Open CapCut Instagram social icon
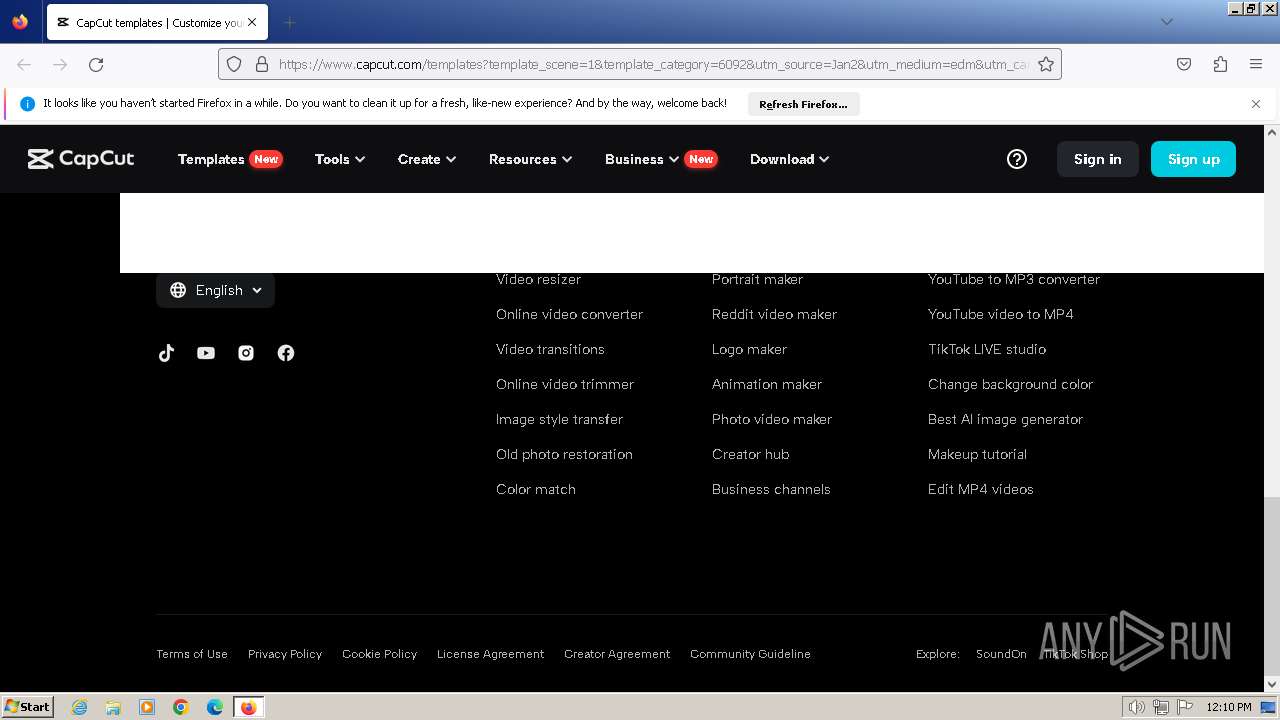Screen dimensions: 1280x720 pos(246,353)
